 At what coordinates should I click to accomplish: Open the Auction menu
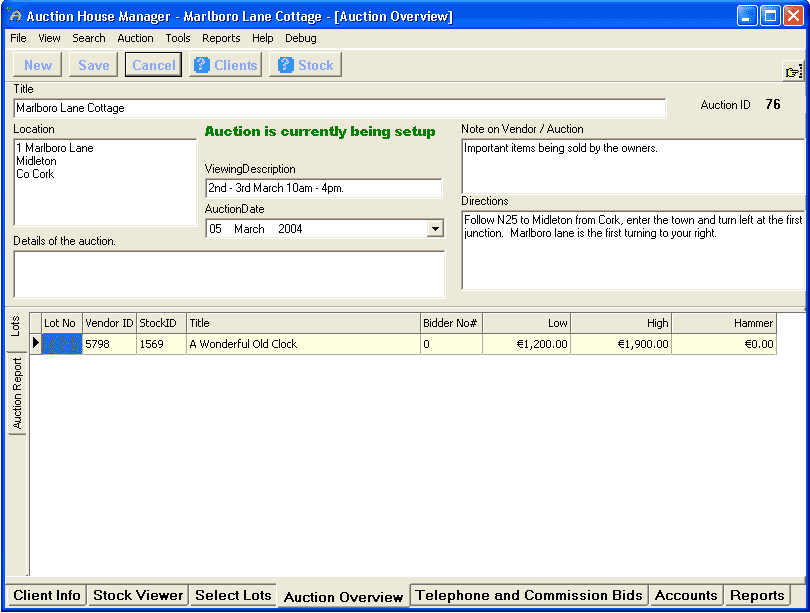[x=135, y=38]
